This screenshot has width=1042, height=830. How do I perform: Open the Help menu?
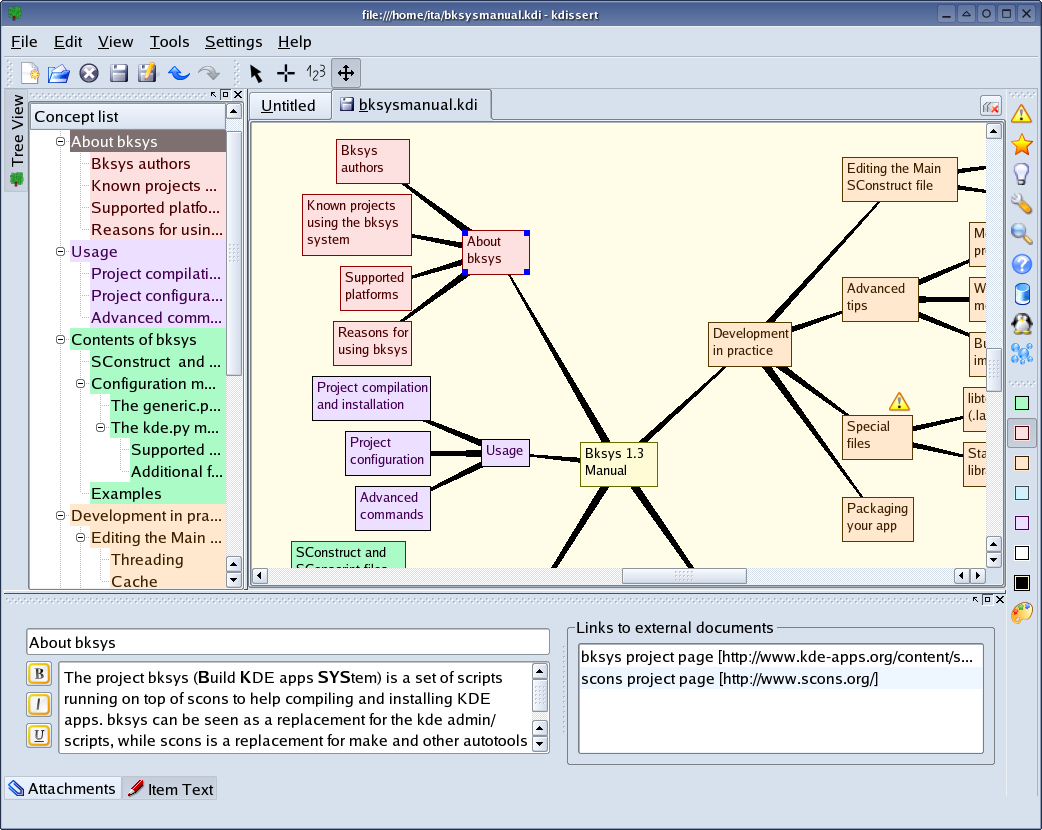(294, 42)
